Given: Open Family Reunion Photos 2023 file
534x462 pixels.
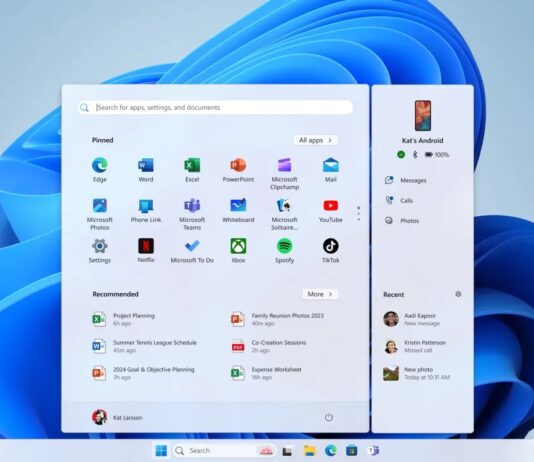Looking at the screenshot, I should (277, 319).
